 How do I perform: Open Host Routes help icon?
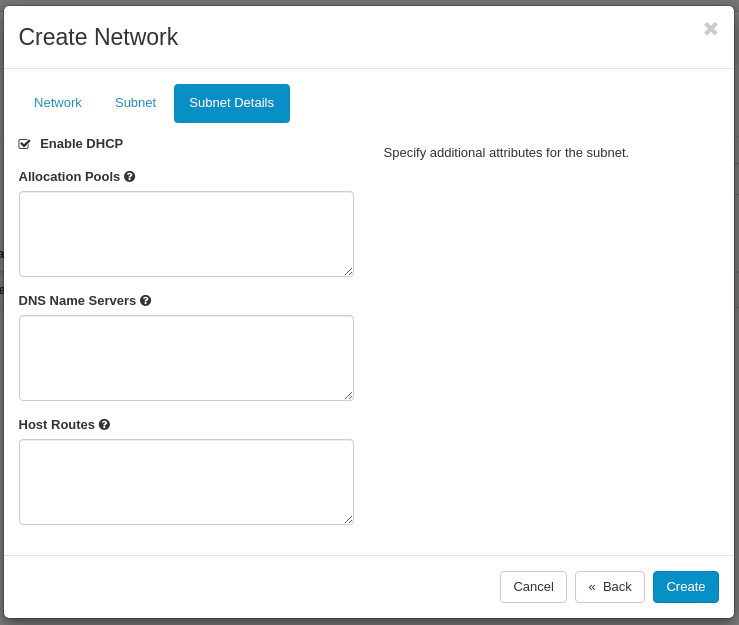pyautogui.click(x=104, y=425)
